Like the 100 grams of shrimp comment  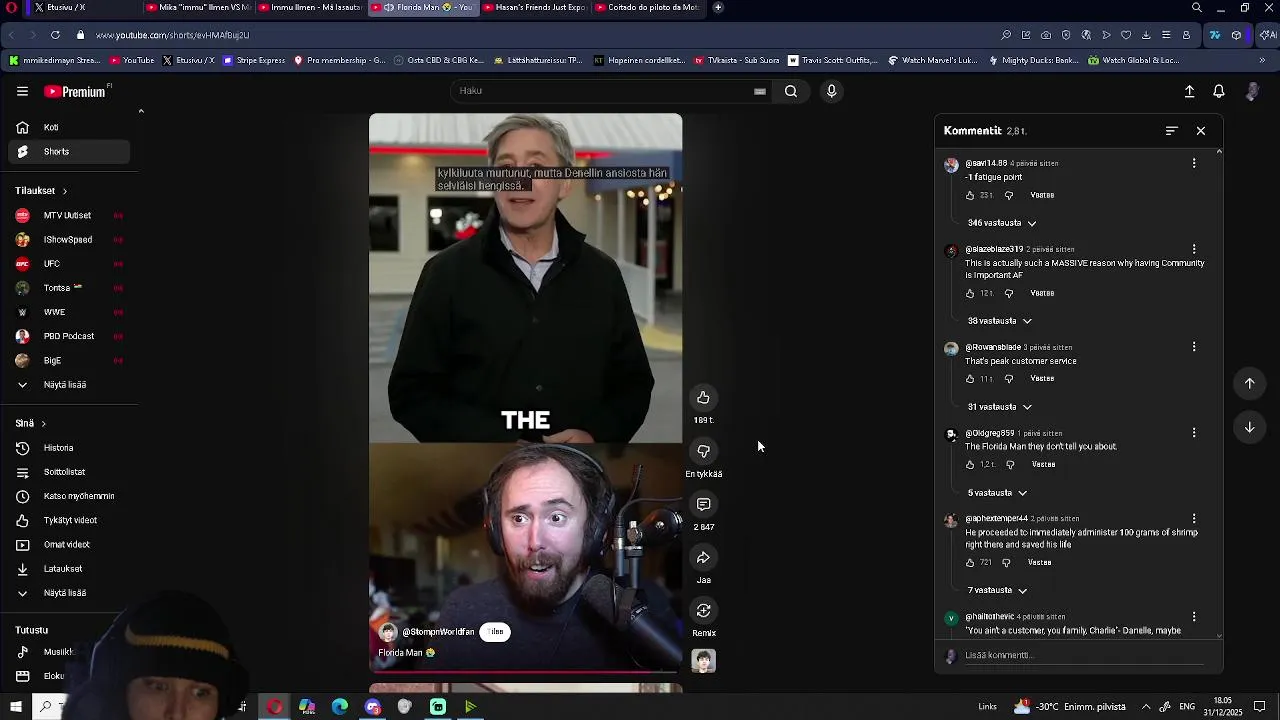tap(970, 563)
